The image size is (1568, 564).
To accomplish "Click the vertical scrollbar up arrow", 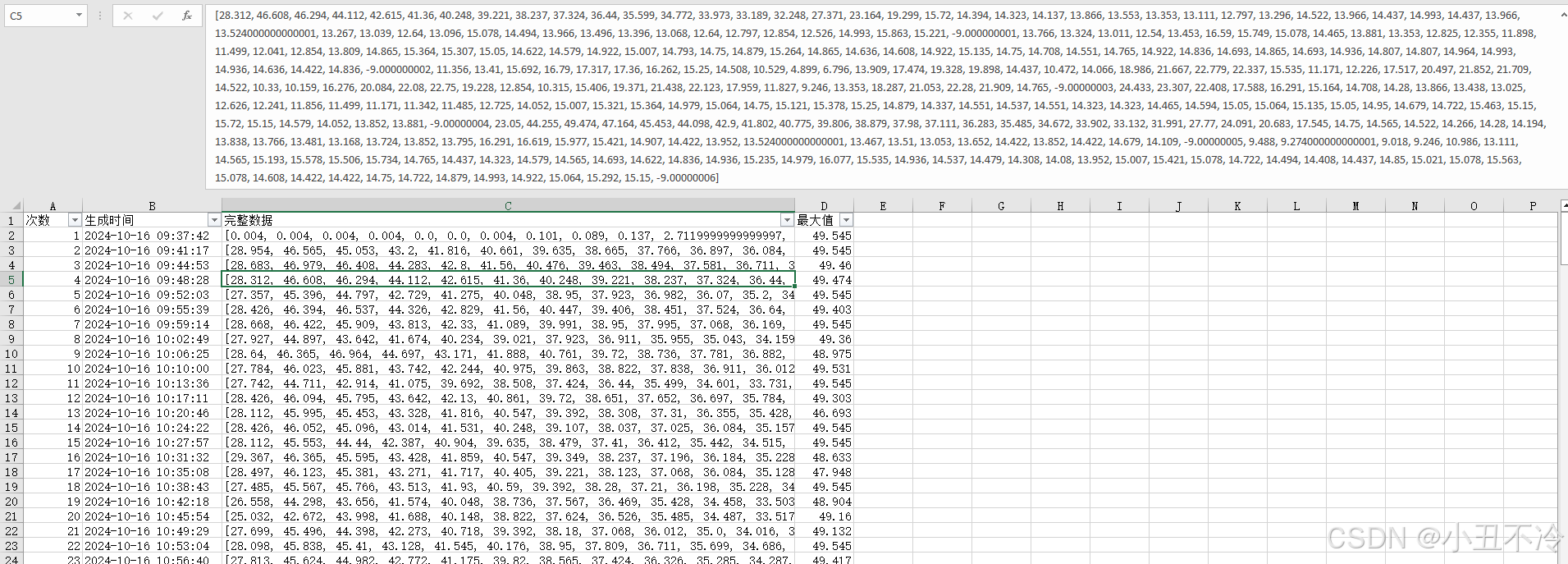I will pyautogui.click(x=1563, y=205).
